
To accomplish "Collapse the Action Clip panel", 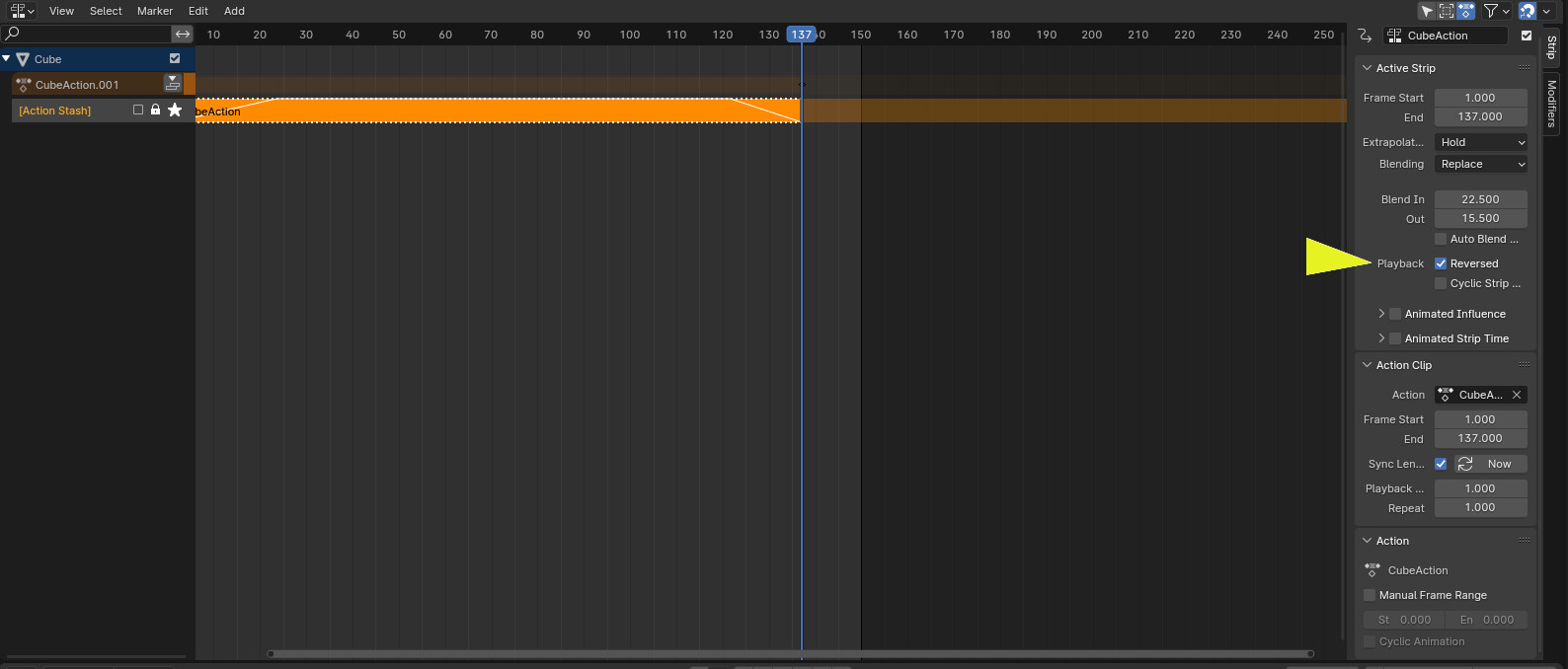I will point(1368,365).
